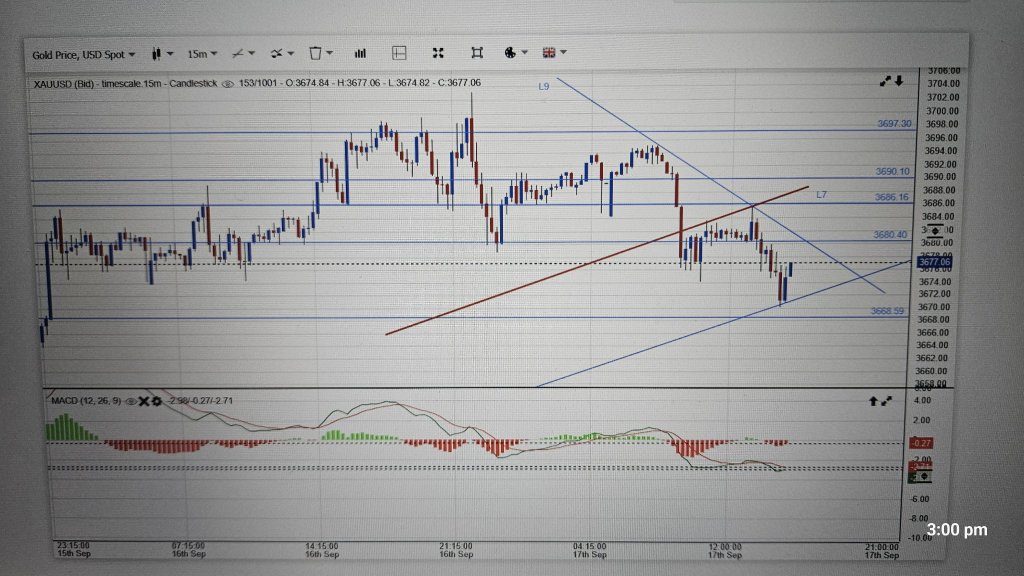The width and height of the screenshot is (1024, 576).
Task: Select the line drawing tool
Action: tap(237, 53)
